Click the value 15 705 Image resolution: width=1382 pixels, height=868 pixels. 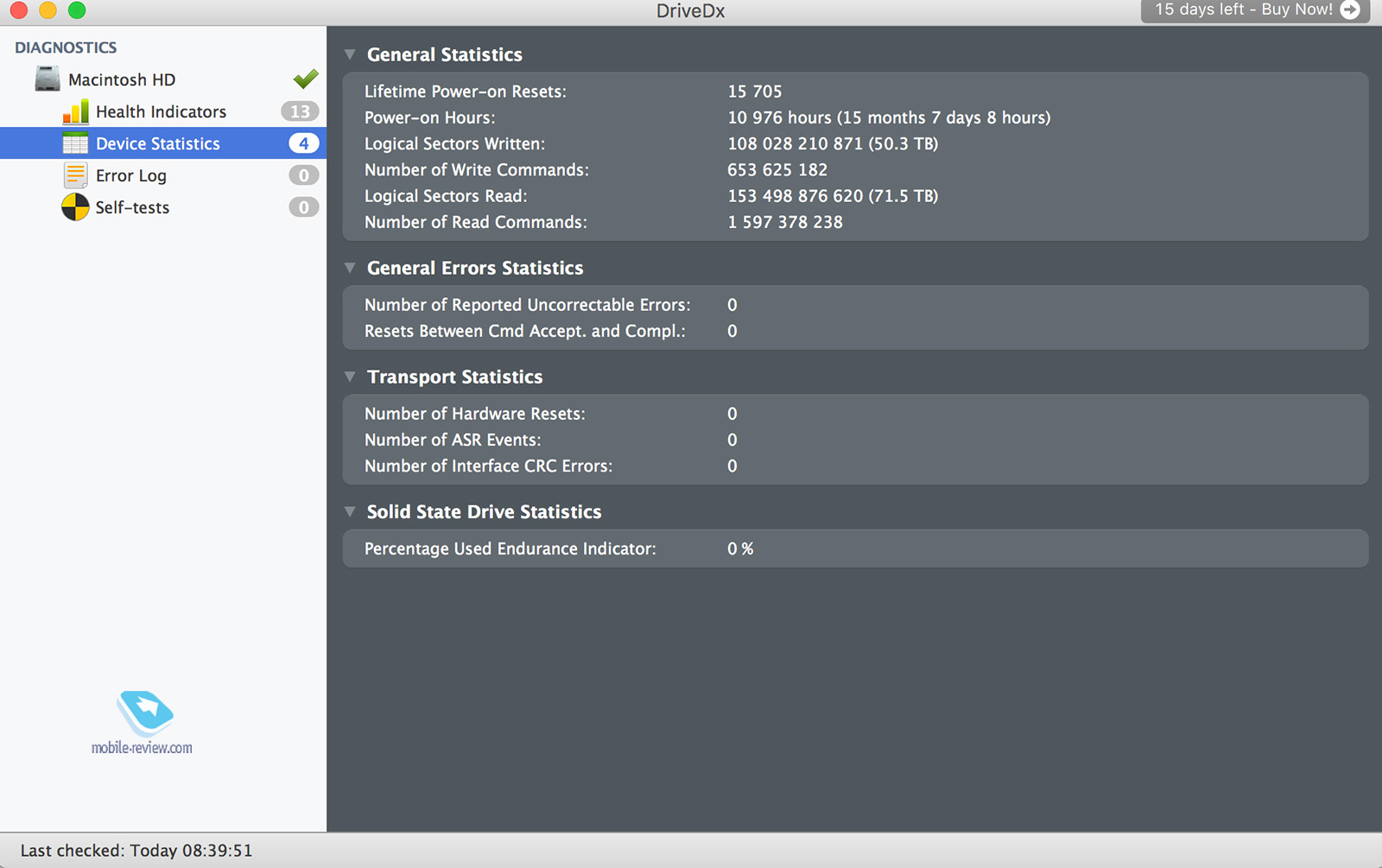coord(755,92)
